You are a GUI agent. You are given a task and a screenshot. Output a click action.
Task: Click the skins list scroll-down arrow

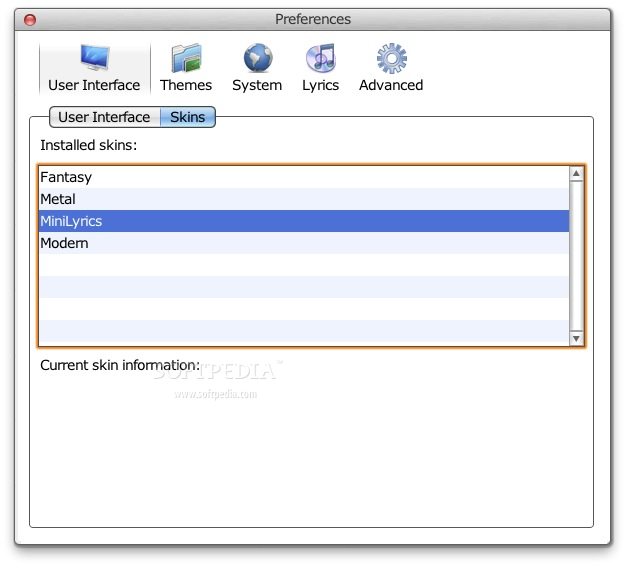[x=576, y=338]
